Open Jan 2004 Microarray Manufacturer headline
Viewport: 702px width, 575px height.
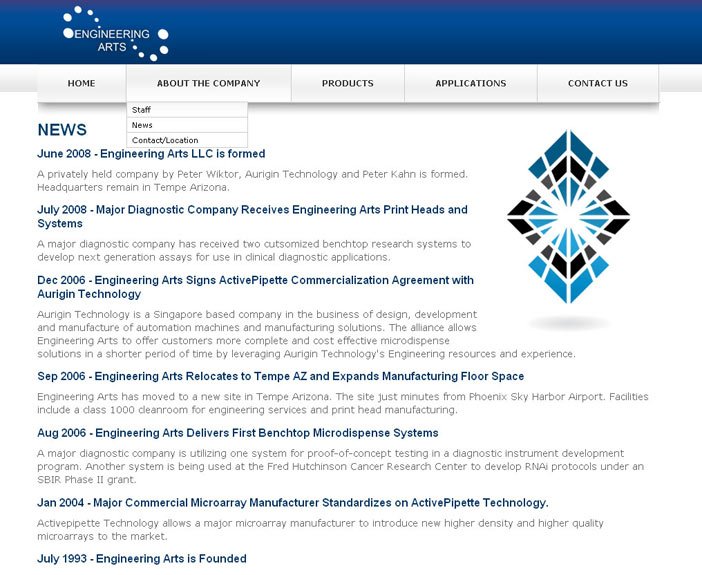tap(292, 502)
